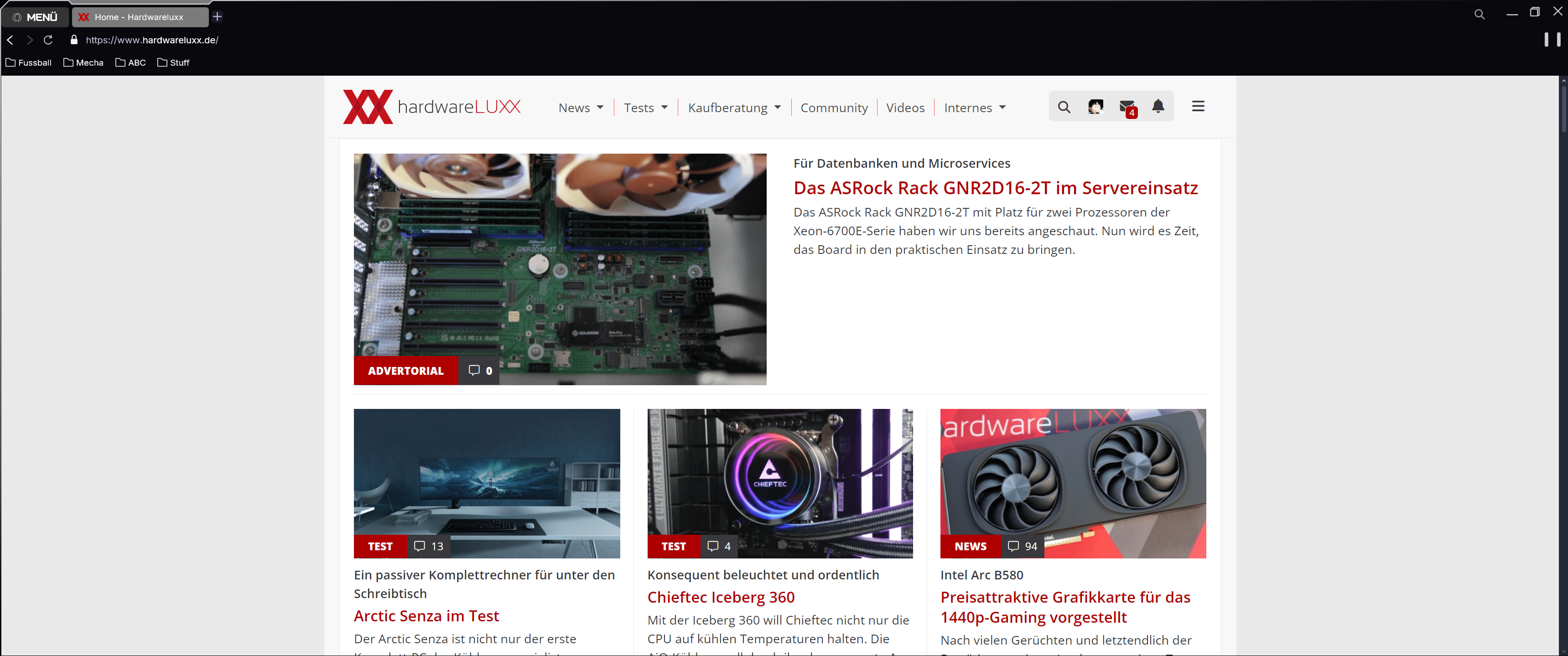Open the 13 comments icon on Arctic Senza
1568x656 pixels.
point(429,547)
